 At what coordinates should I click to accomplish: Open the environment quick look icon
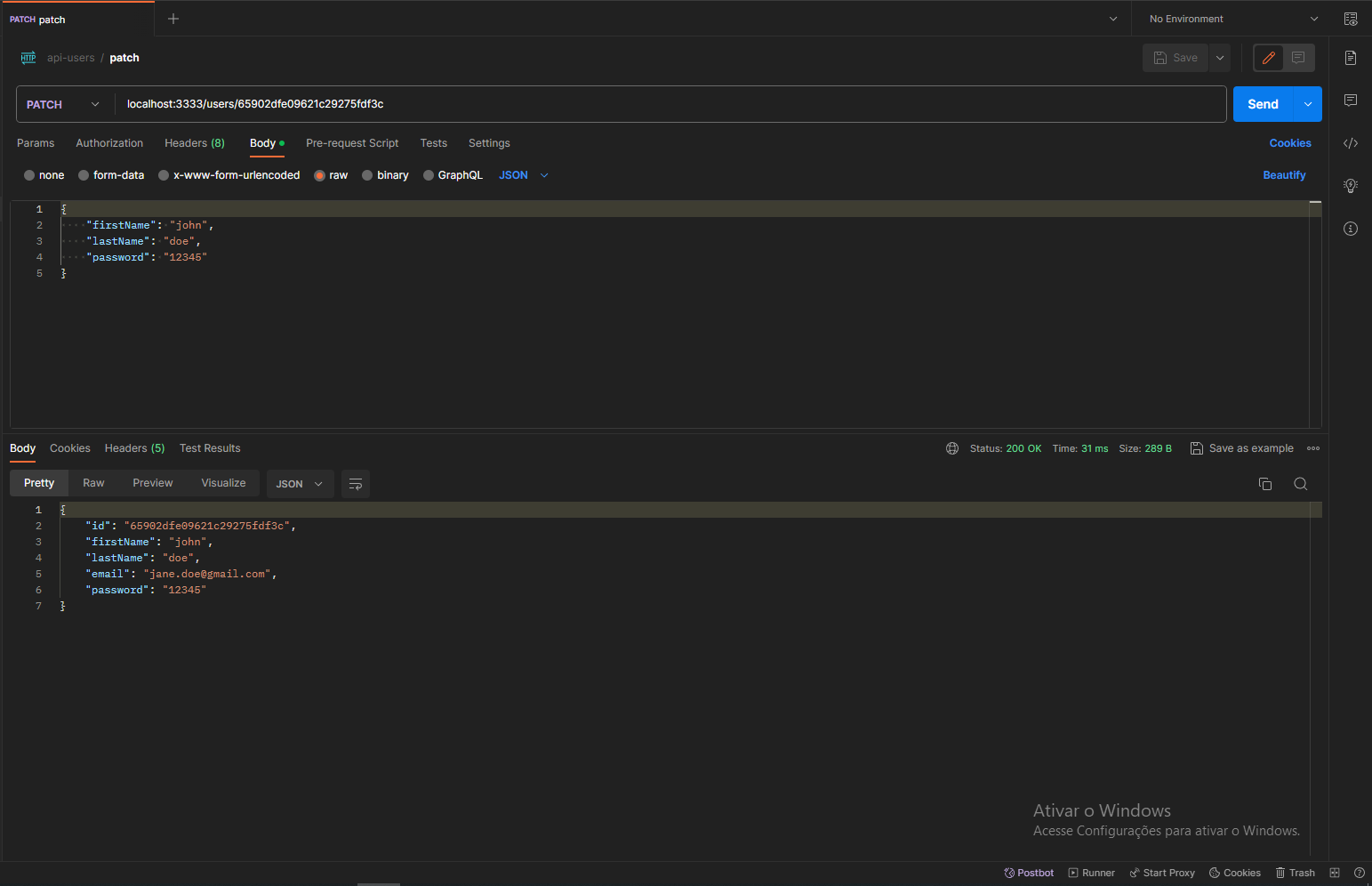tap(1351, 19)
